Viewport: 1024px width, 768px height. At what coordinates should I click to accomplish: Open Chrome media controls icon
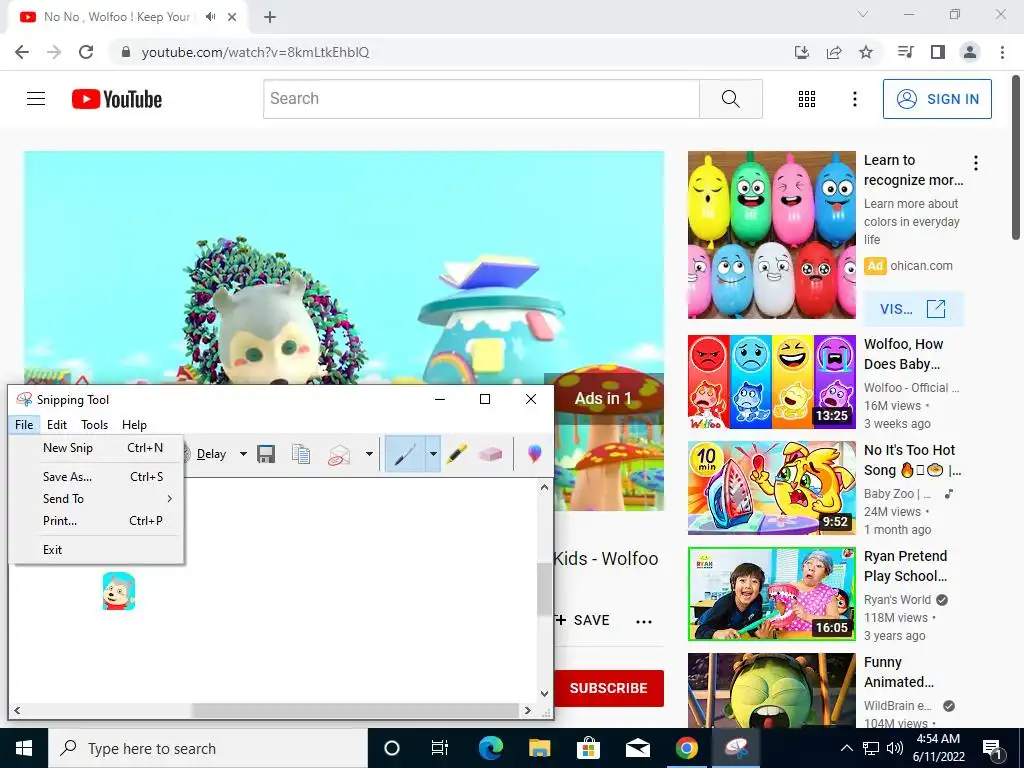905,52
